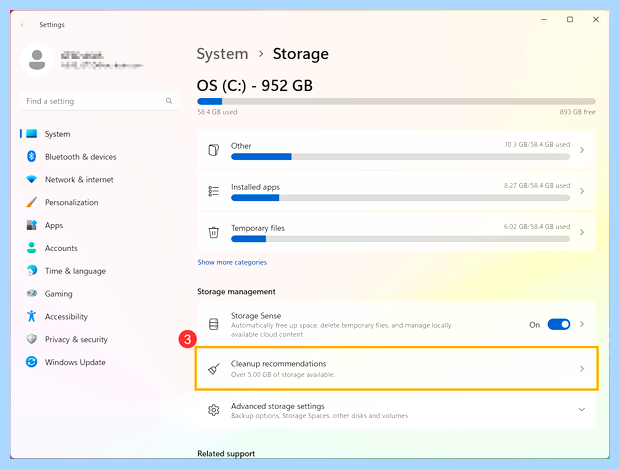Click the Find a setting search box

100,101
